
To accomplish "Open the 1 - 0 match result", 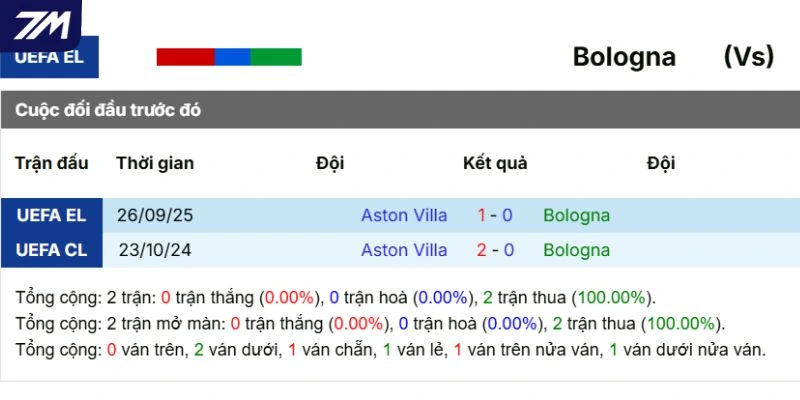I will click(x=495, y=215).
